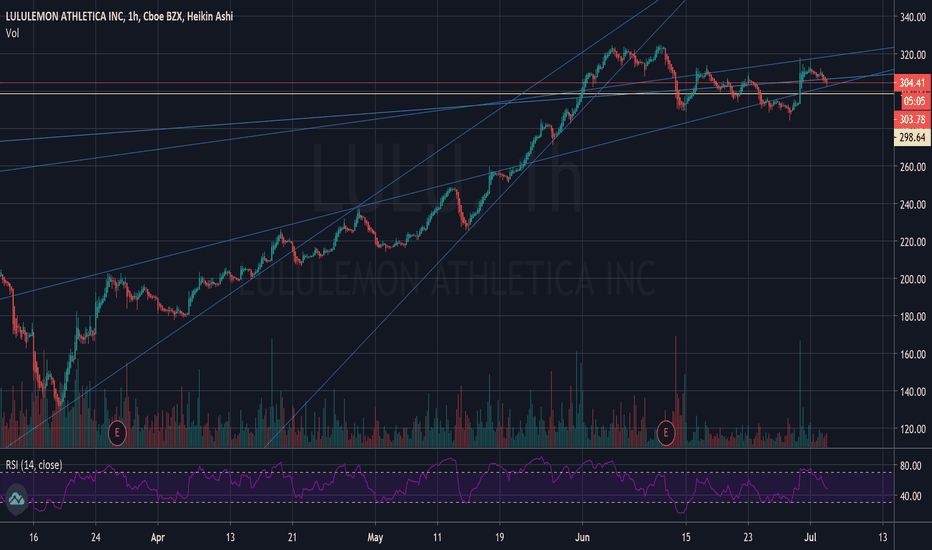Click the 200.00 price axis value

(x=912, y=279)
